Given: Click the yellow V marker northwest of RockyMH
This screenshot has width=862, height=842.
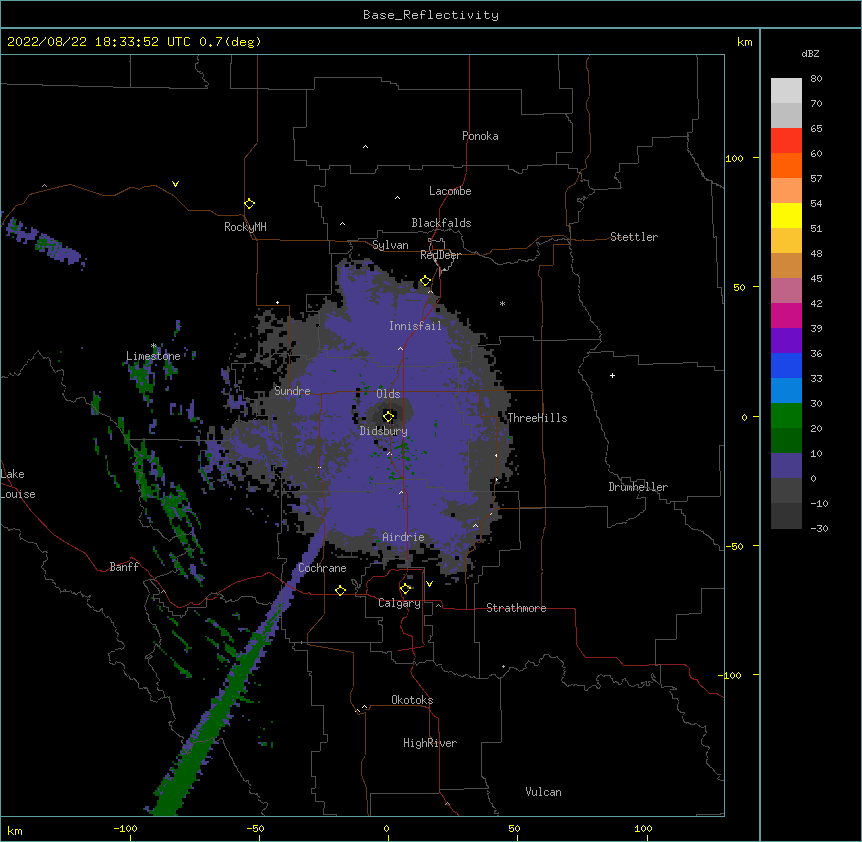Looking at the screenshot, I should pos(175,184).
